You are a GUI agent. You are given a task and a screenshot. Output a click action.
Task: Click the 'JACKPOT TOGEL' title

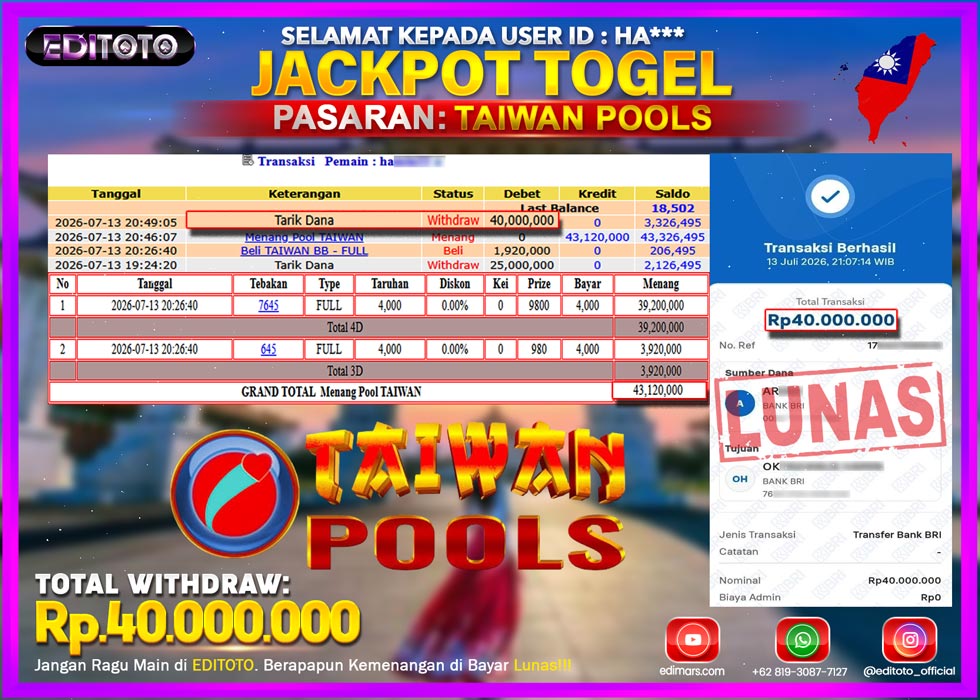point(491,72)
